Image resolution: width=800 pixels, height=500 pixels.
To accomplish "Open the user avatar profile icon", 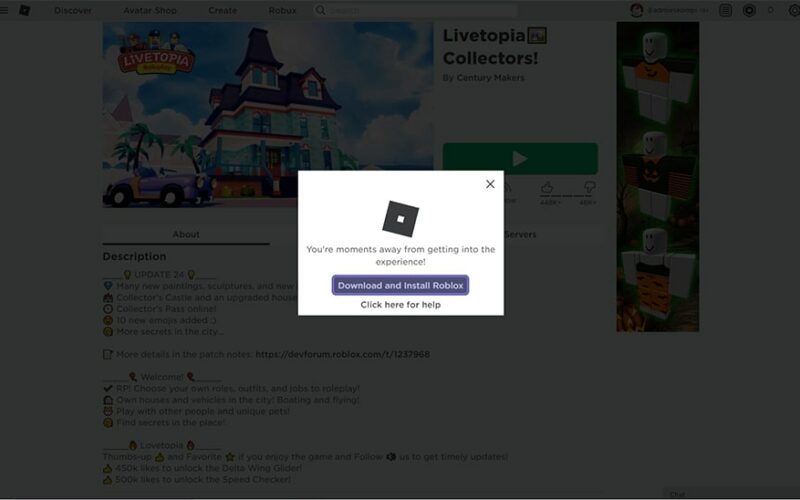I will [636, 10].
